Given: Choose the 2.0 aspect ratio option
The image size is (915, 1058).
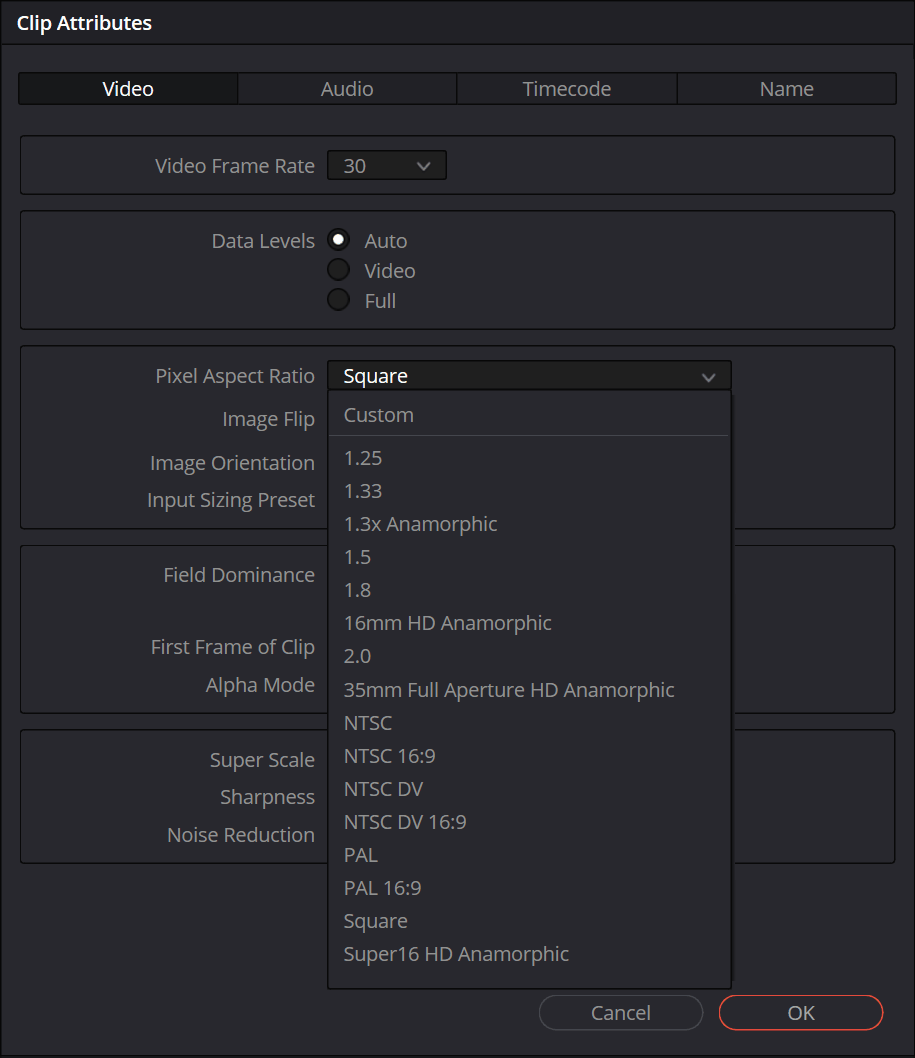Looking at the screenshot, I should [x=358, y=656].
